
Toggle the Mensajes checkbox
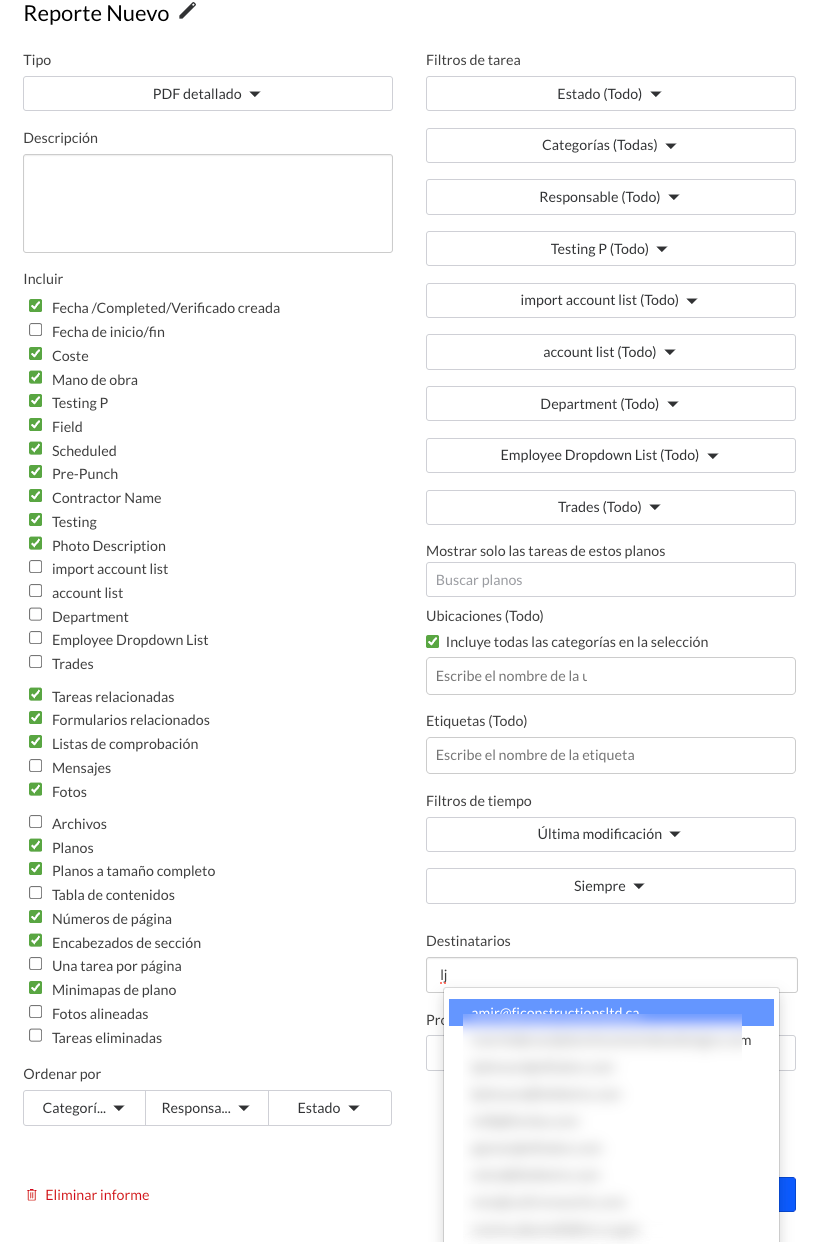point(36,767)
